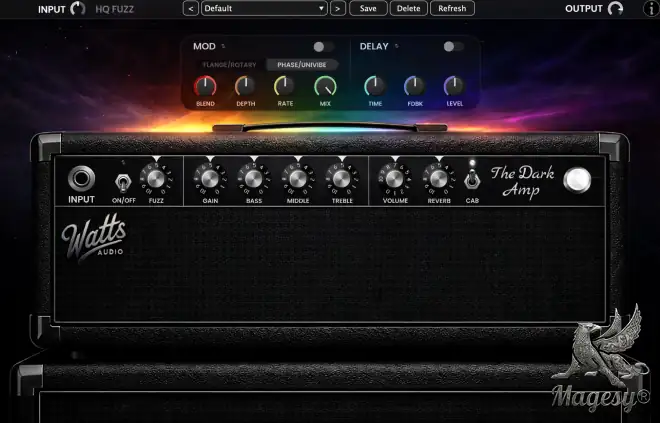This screenshot has height=423, width=660.
Task: Click the OUTPUT level knob in top bar
Action: (x=615, y=8)
